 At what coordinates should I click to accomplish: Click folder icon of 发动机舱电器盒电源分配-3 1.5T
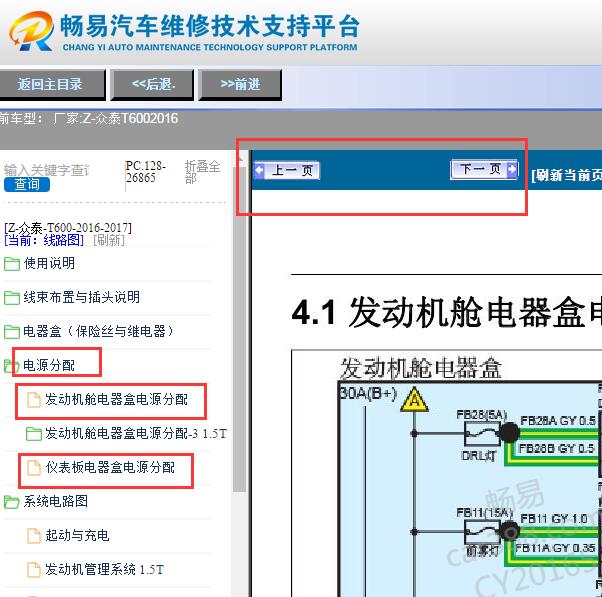34,434
